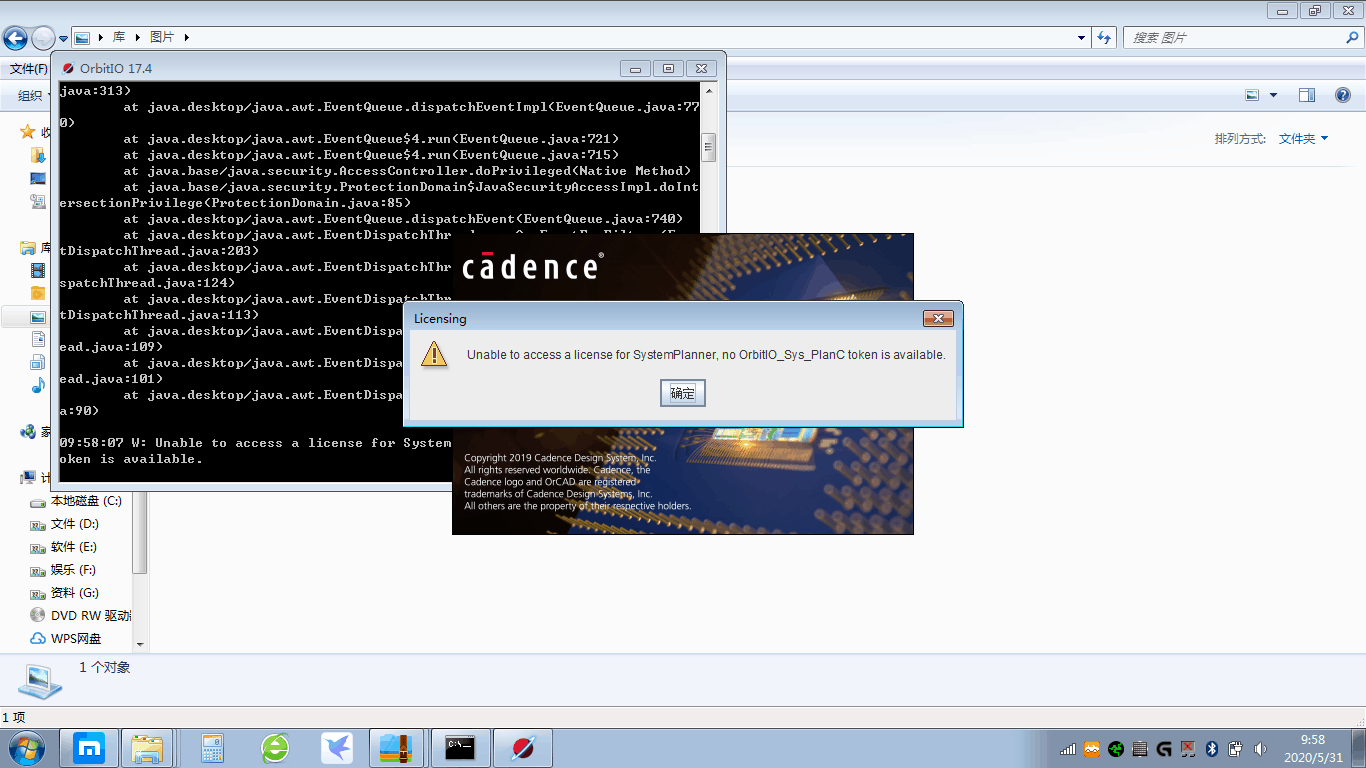This screenshot has width=1366, height=768.
Task: Select 本地磁盘 (C:) in navigation pane
Action: (86, 501)
